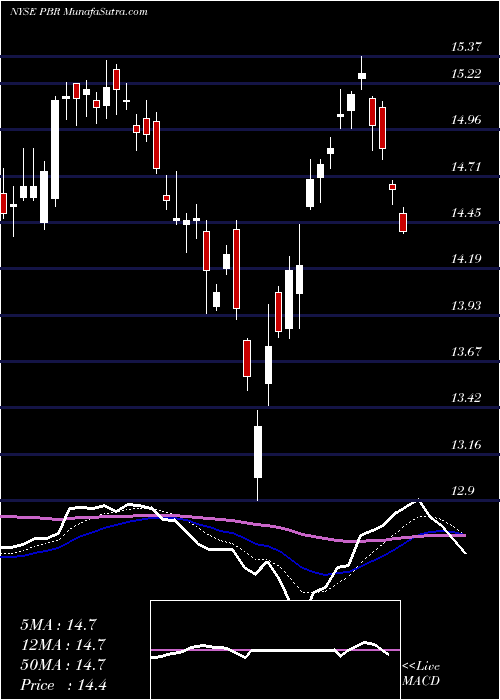The image size is (500, 700).
Task: Click the 14.45 price axis label
Action: (466, 212)
